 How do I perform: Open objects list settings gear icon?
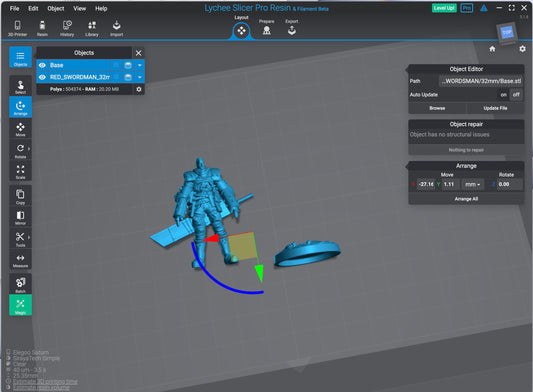pyautogui.click(x=139, y=89)
